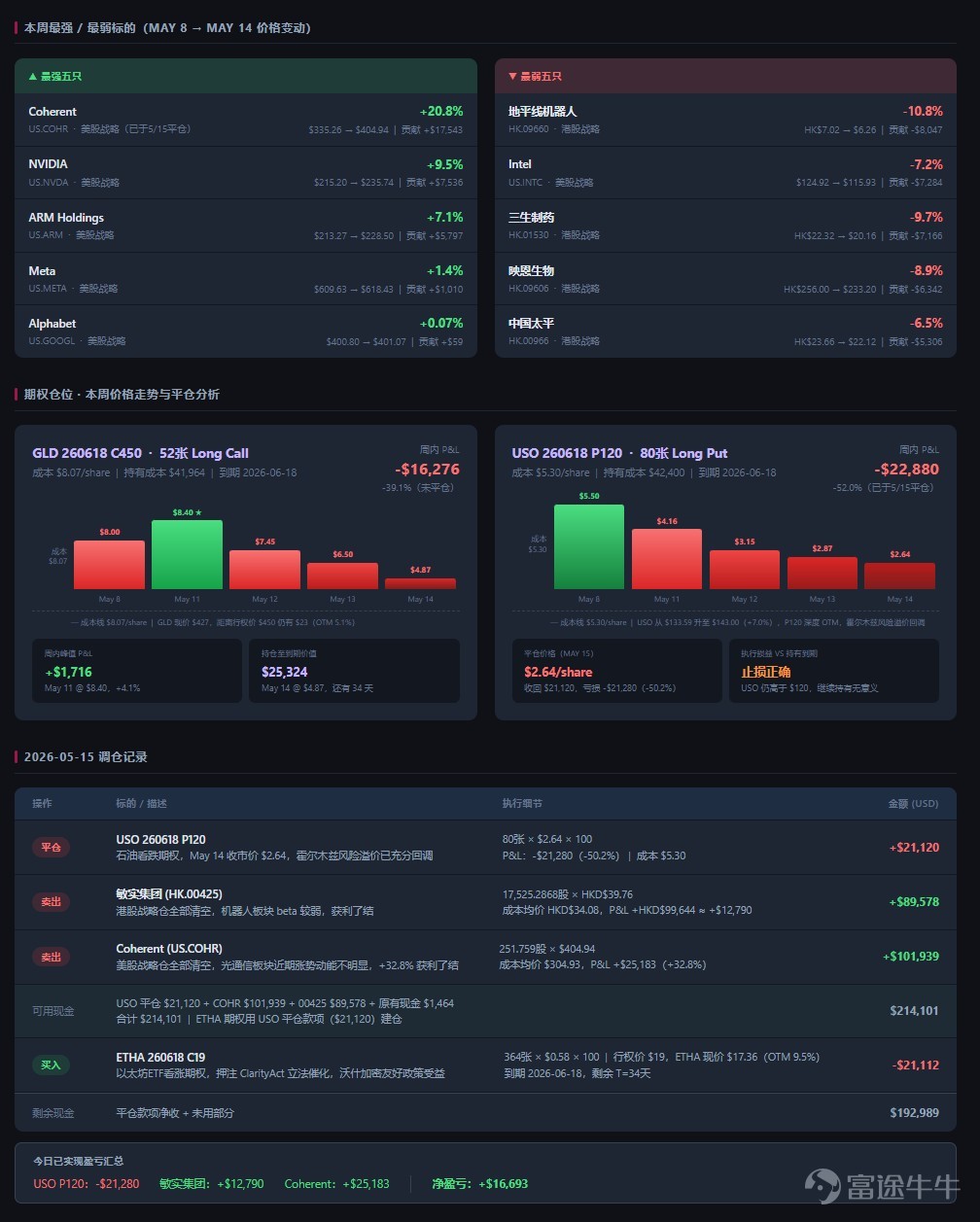Click the 平仓 badge on USO row
980x1222 pixels.
[x=51, y=848]
